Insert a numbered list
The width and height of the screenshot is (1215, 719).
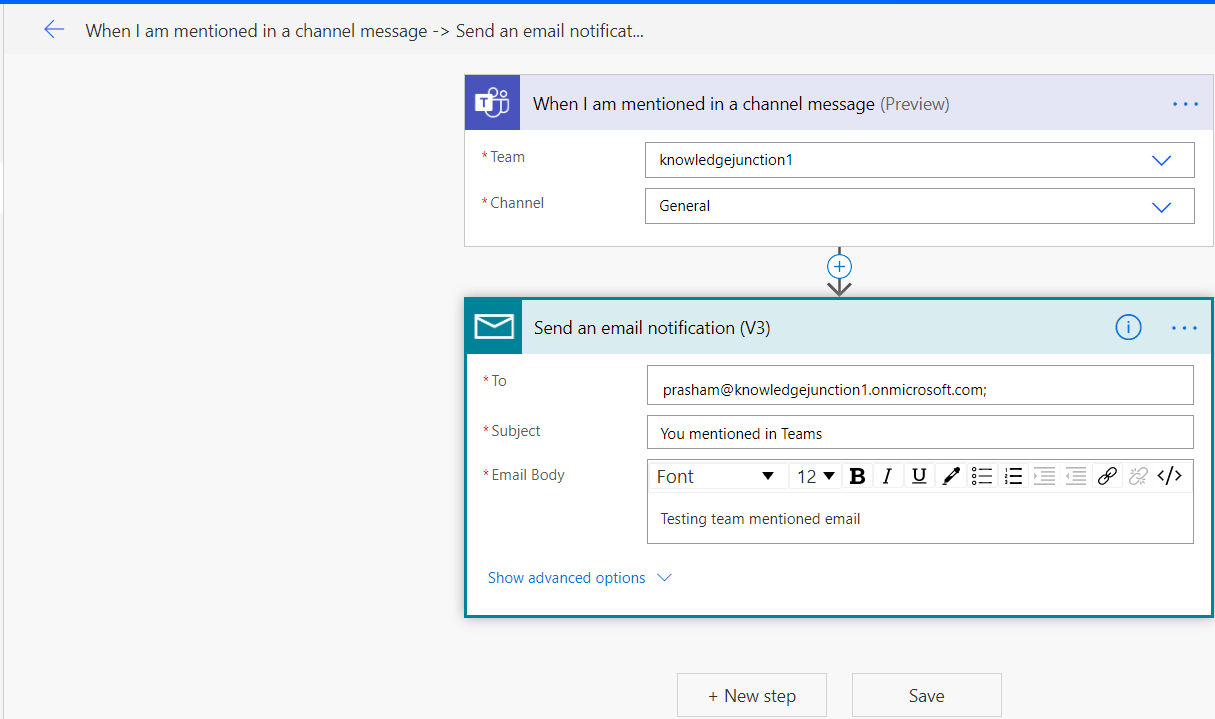tap(1013, 476)
